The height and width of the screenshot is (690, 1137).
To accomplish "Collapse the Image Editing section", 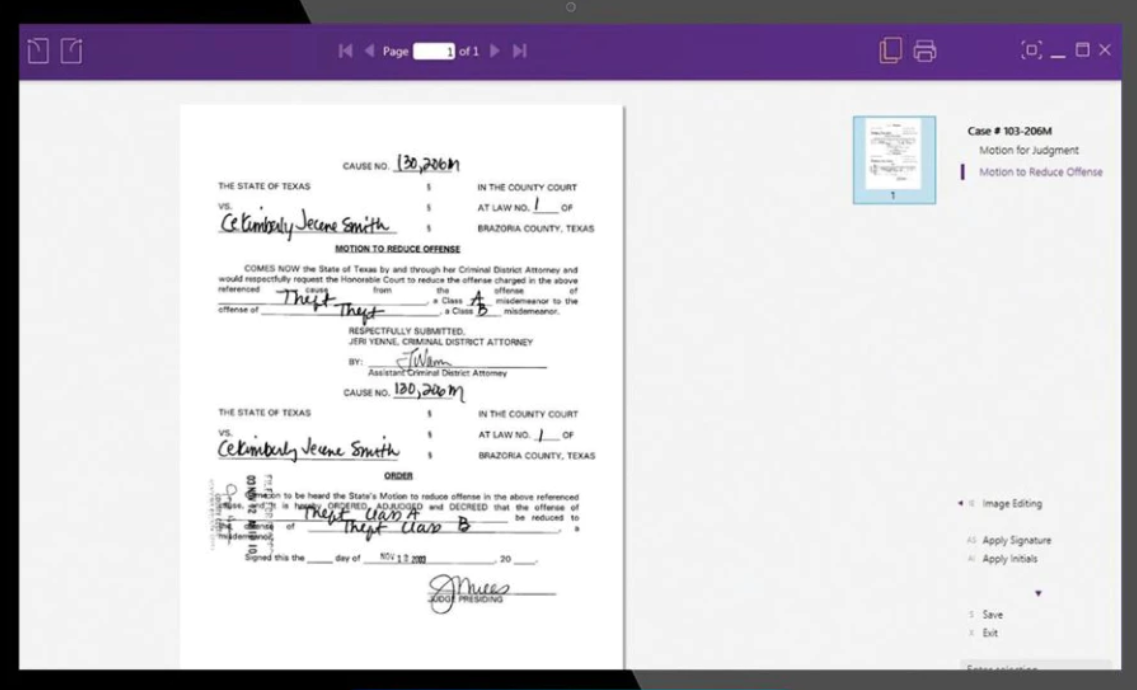I will [961, 503].
